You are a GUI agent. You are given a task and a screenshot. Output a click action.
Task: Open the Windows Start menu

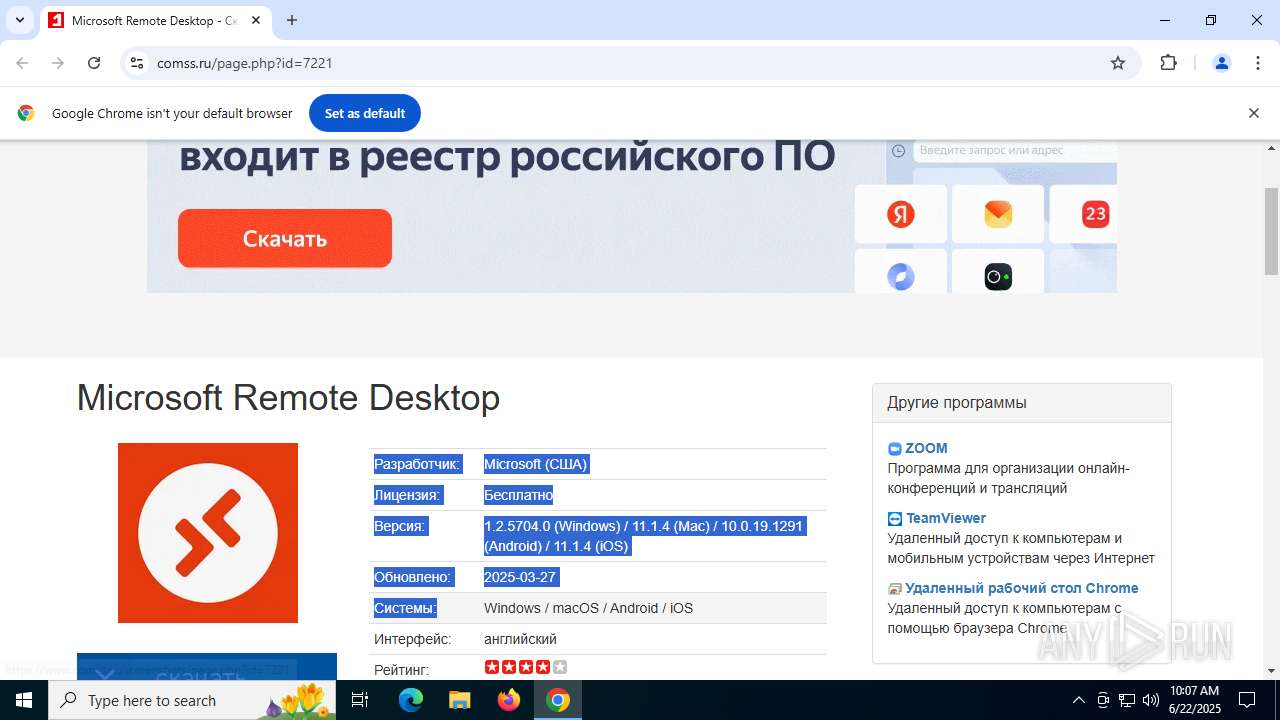pyautogui.click(x=24, y=700)
